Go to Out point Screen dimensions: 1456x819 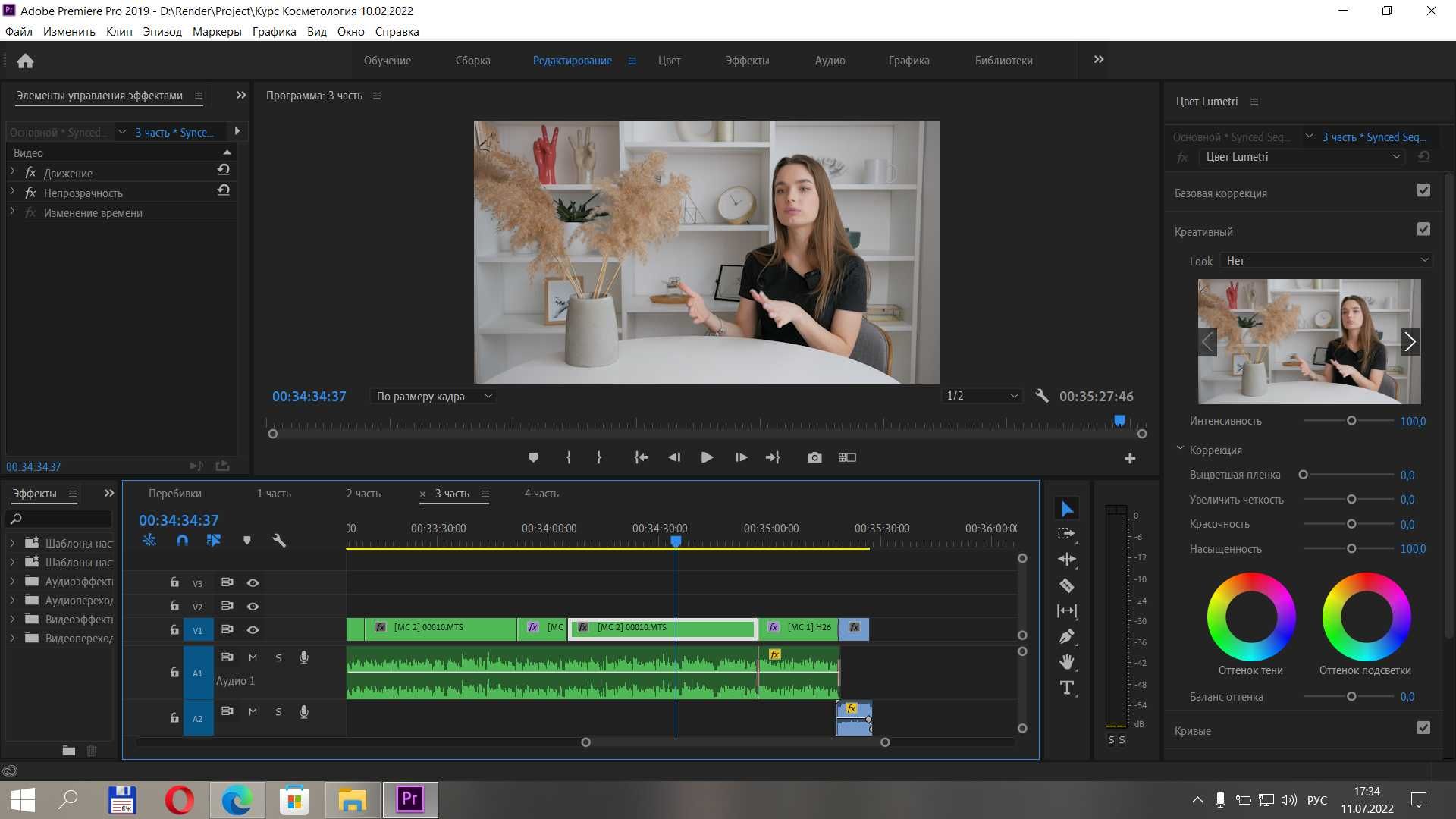pyautogui.click(x=773, y=457)
